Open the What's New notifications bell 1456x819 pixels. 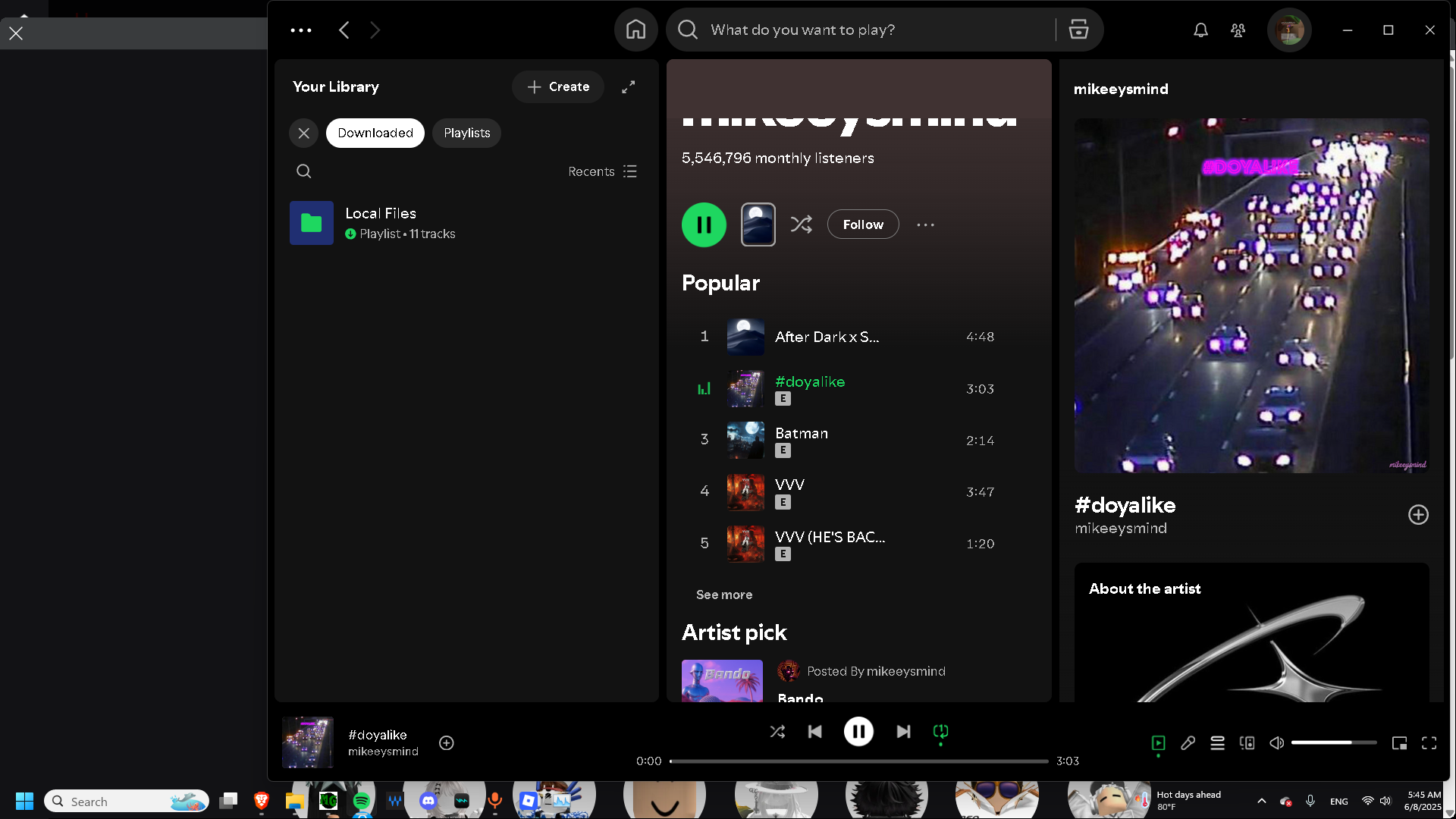(1200, 30)
